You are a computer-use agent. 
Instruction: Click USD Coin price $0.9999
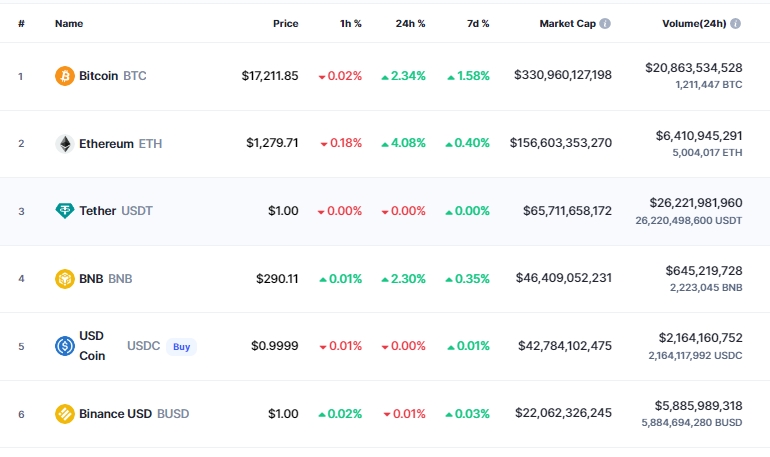(275, 346)
